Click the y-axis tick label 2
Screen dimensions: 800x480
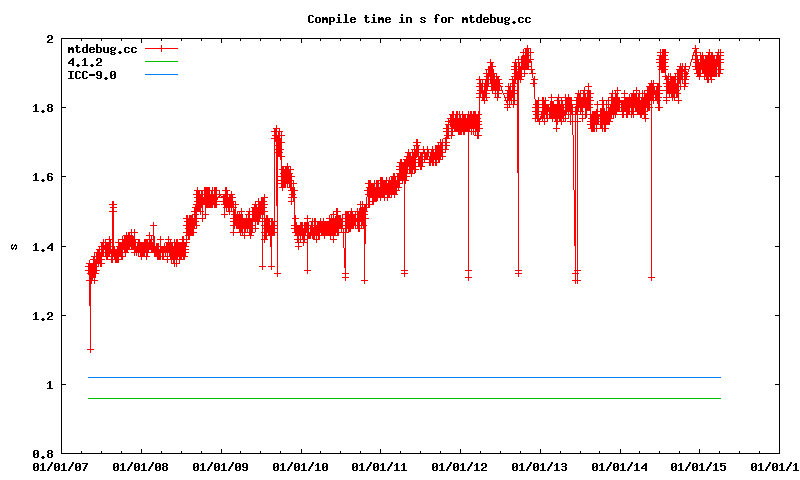point(48,39)
